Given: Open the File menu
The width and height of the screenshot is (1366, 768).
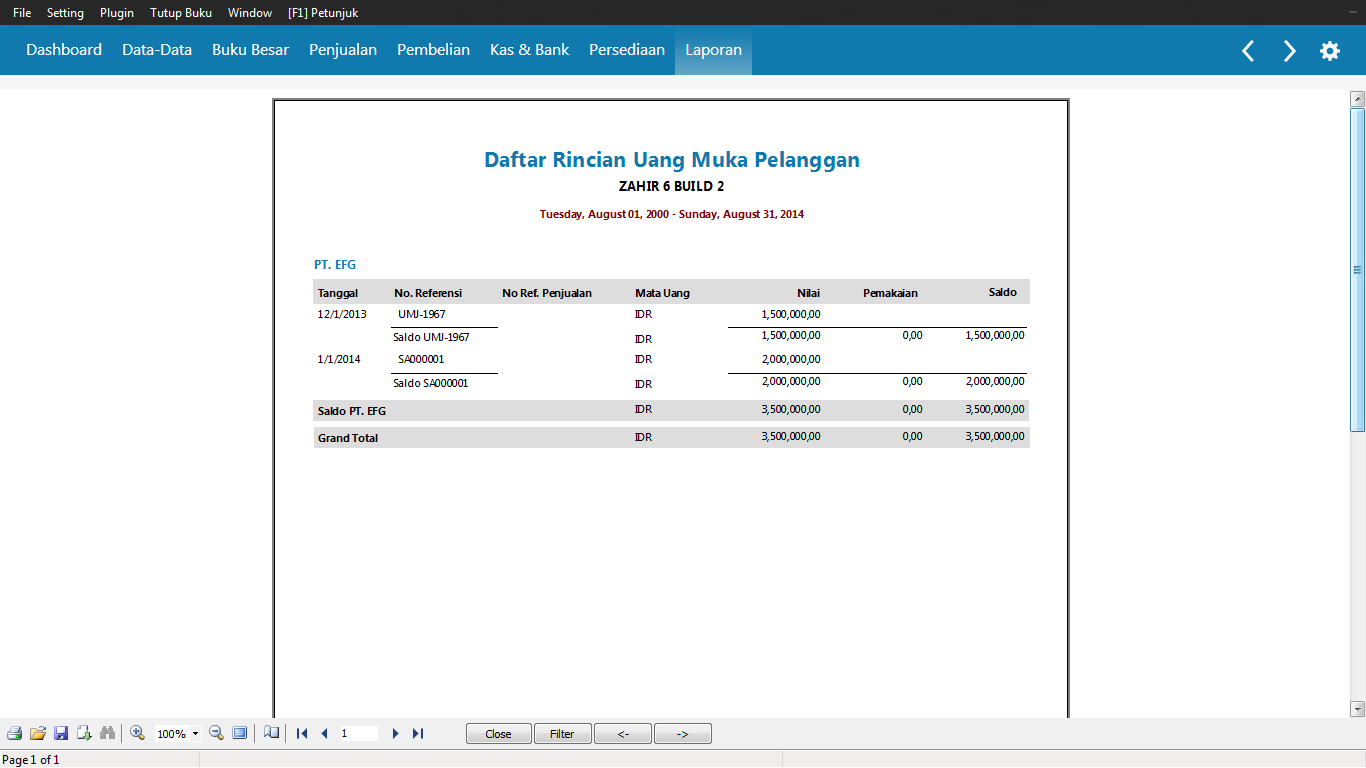Looking at the screenshot, I should (x=22, y=13).
